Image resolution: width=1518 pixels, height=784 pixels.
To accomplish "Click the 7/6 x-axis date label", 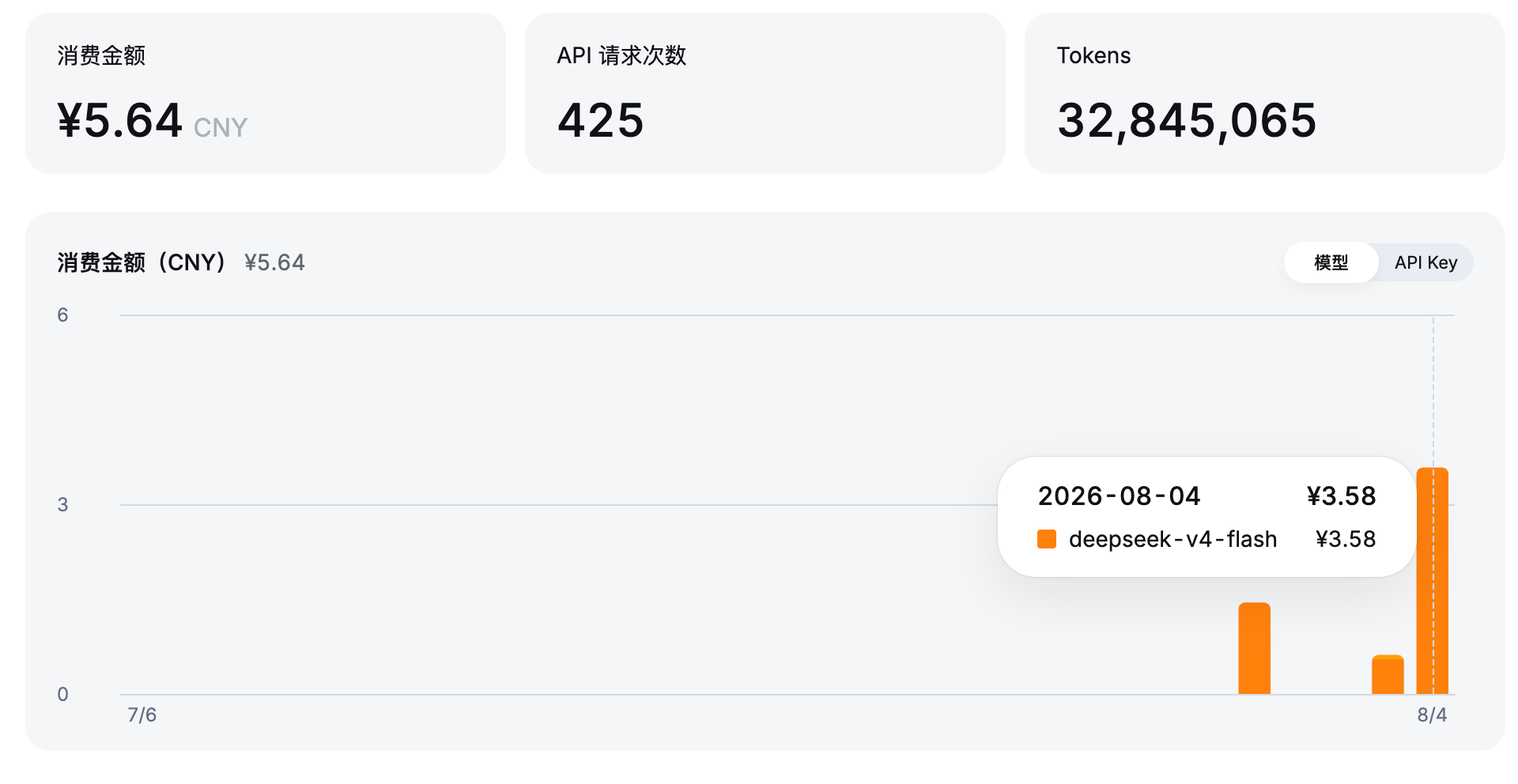I will pos(142,714).
